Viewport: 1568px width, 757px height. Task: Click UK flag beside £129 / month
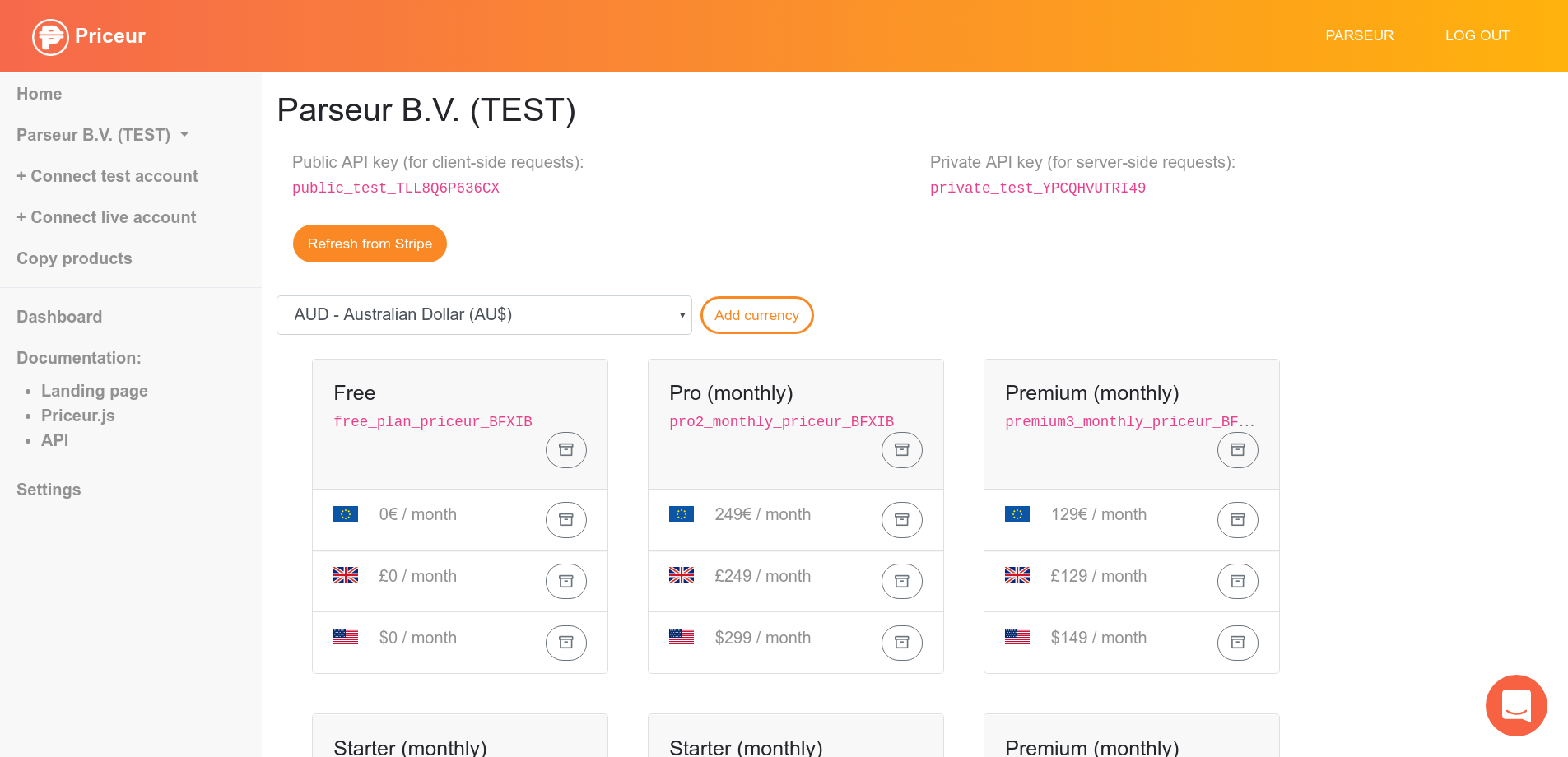1017,576
